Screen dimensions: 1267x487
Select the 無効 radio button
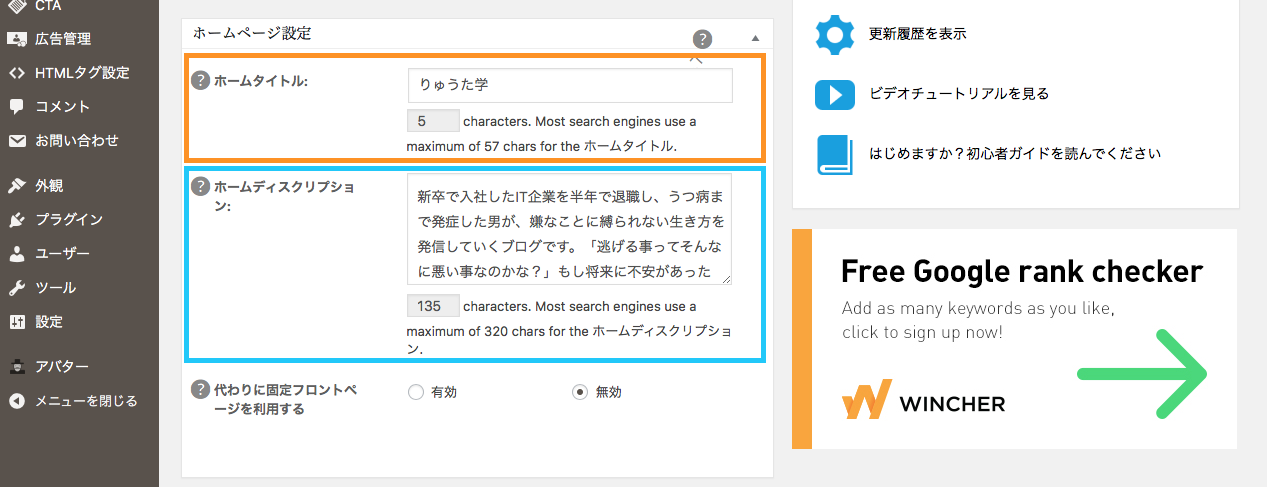pos(580,392)
